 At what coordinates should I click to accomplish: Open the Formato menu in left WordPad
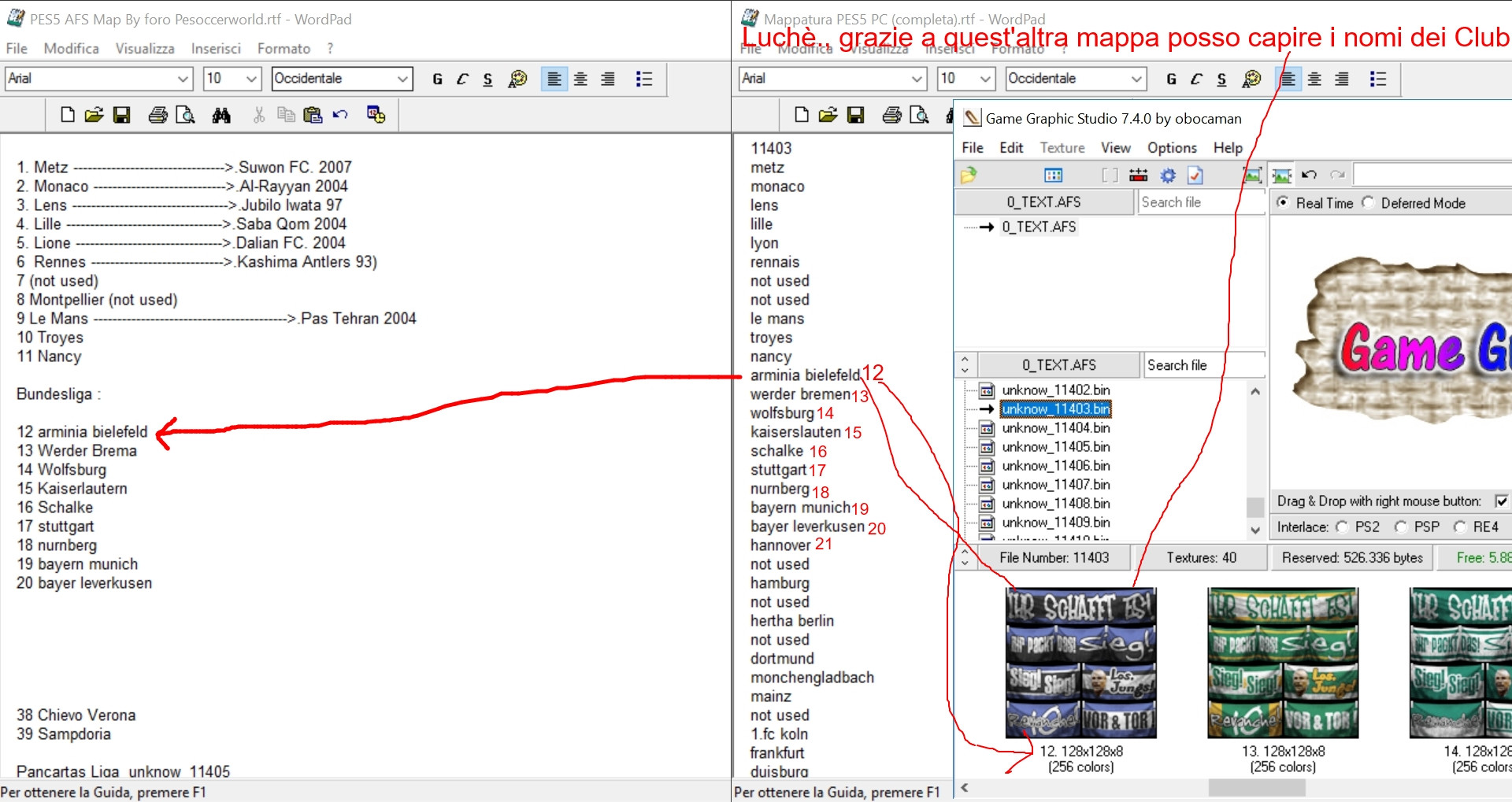[x=283, y=49]
